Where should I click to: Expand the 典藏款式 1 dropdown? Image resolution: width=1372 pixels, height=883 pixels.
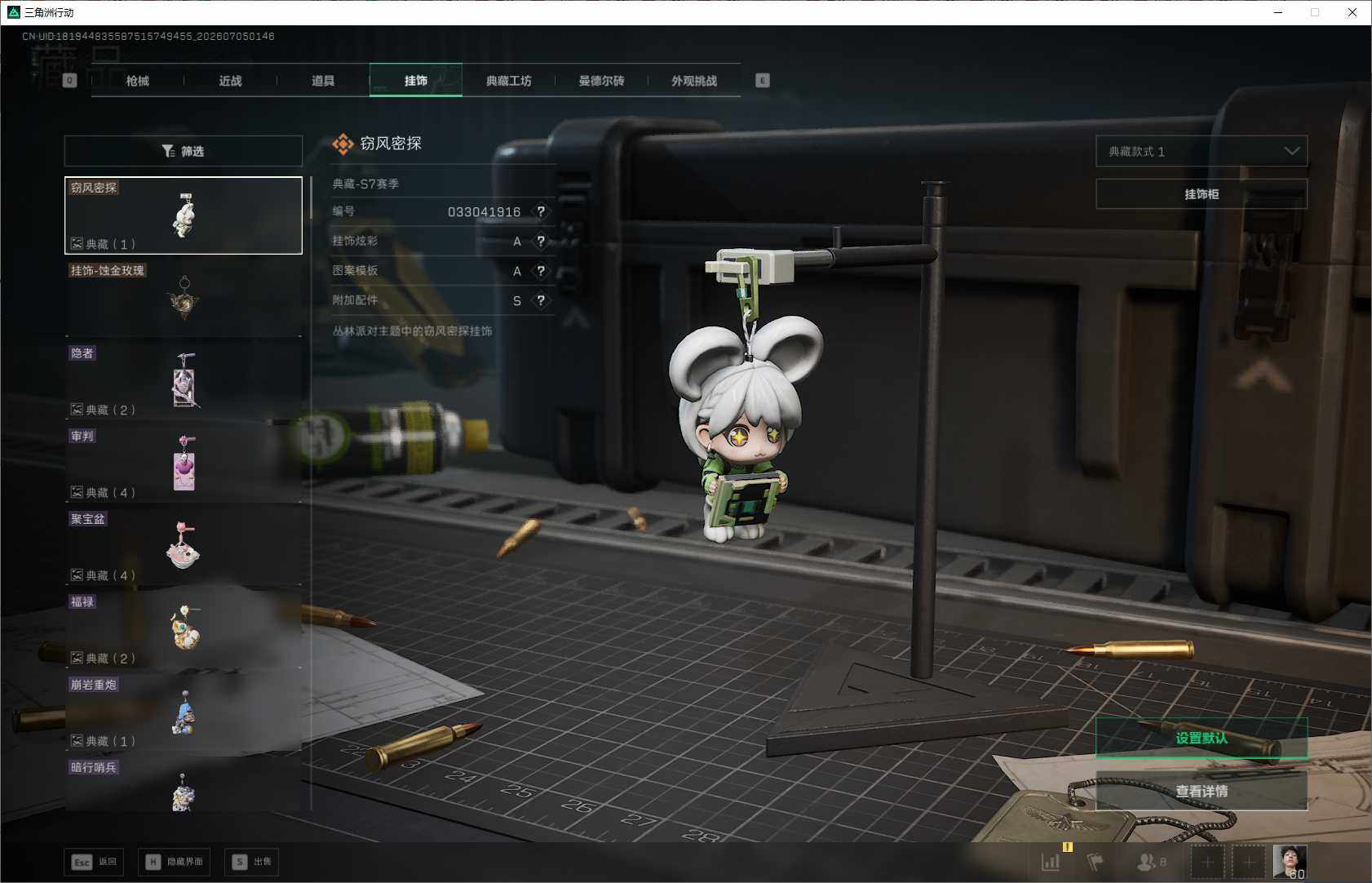tap(1202, 151)
